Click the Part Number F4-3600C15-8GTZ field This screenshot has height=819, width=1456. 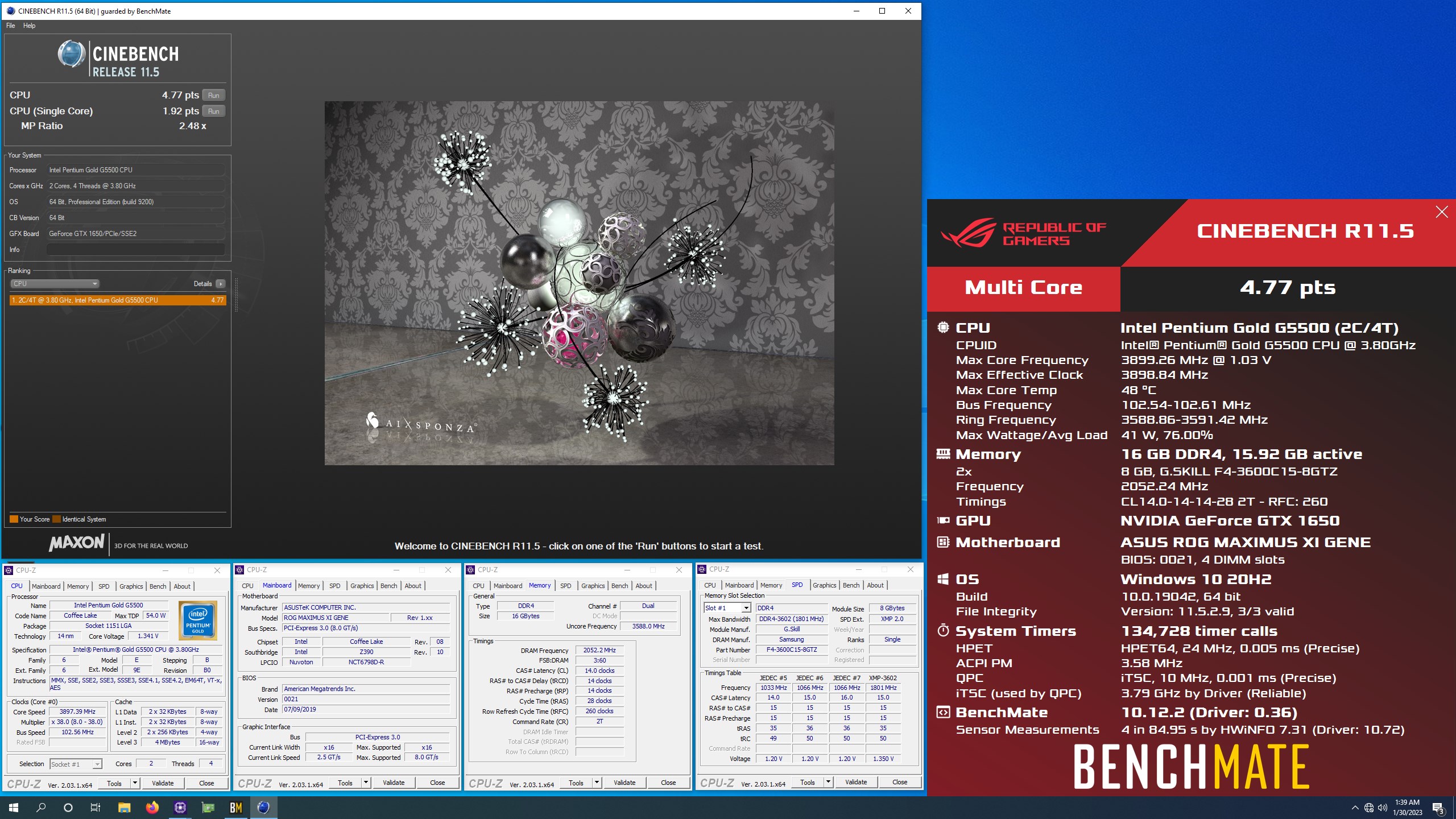coord(792,650)
